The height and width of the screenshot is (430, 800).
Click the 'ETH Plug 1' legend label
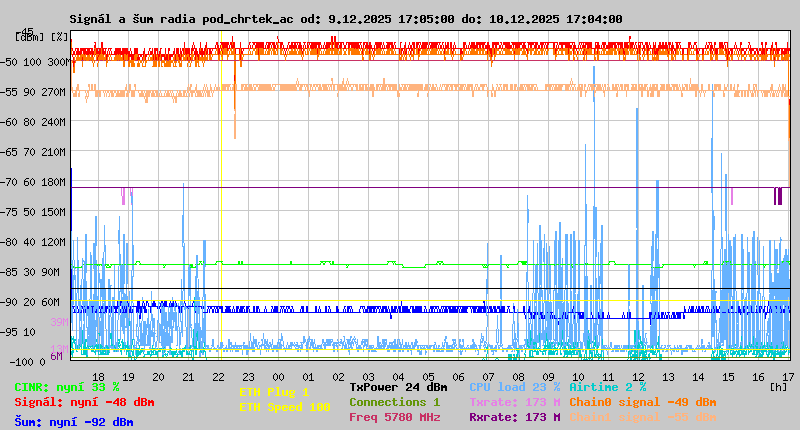[274, 392]
